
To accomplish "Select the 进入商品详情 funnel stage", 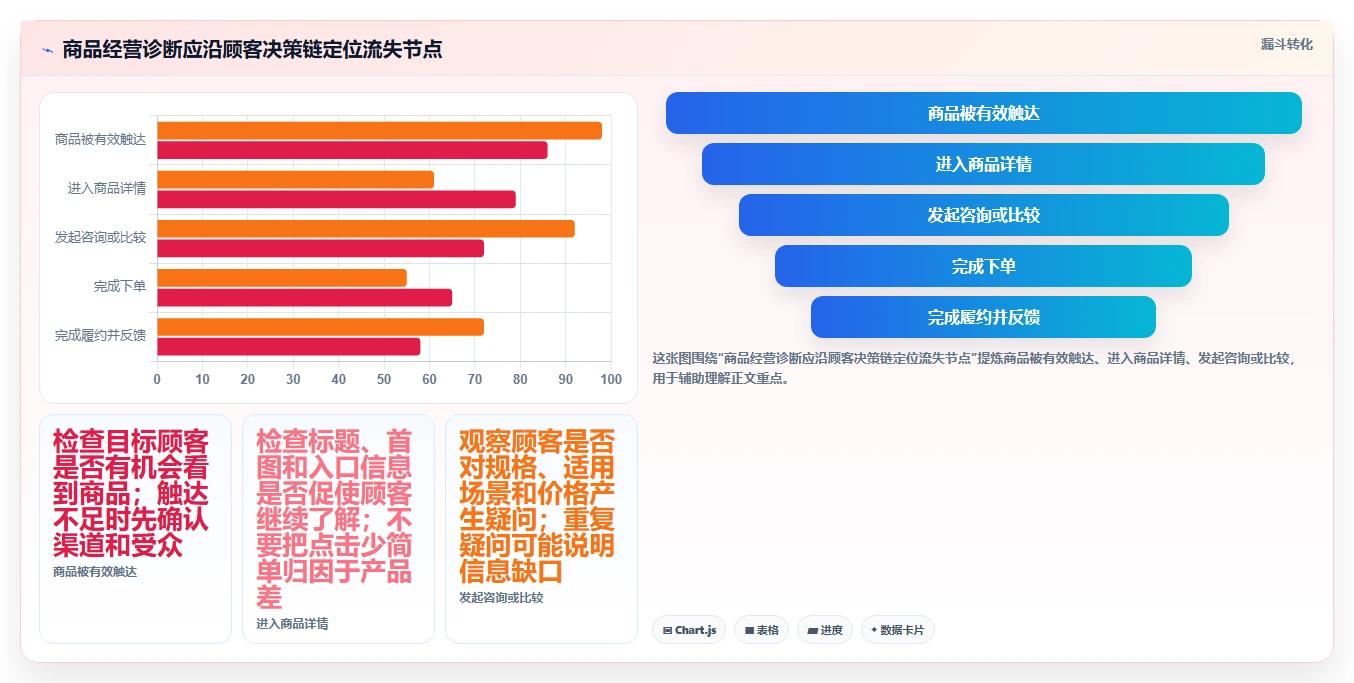I will 984,164.
